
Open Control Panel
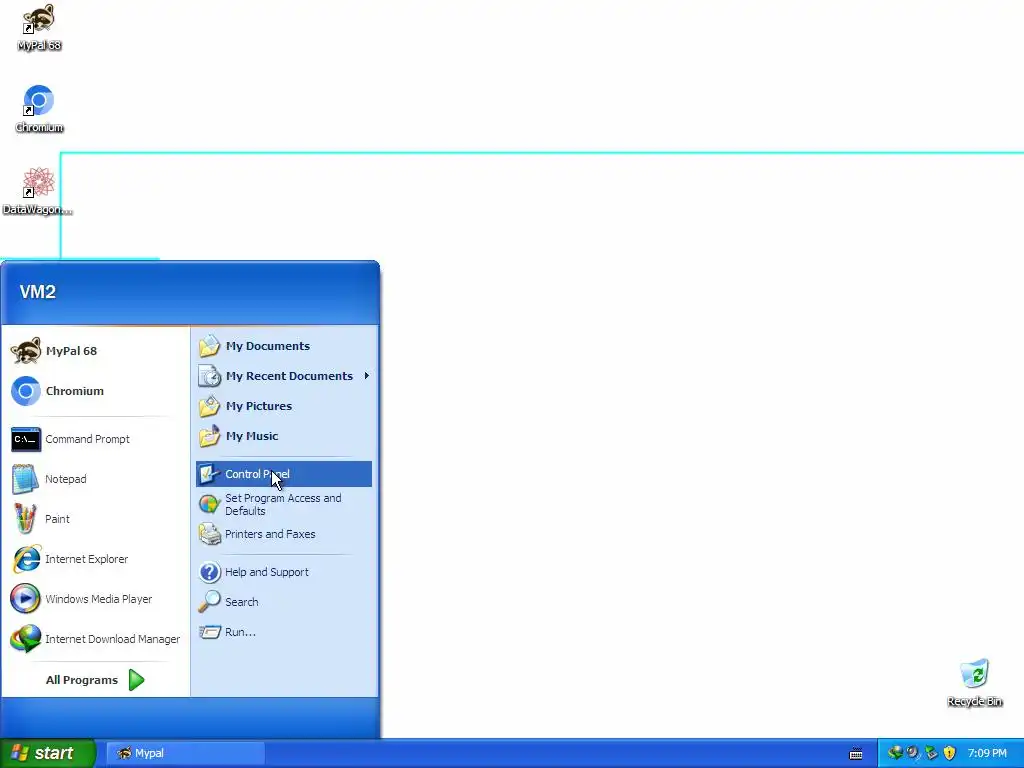pyautogui.click(x=283, y=474)
